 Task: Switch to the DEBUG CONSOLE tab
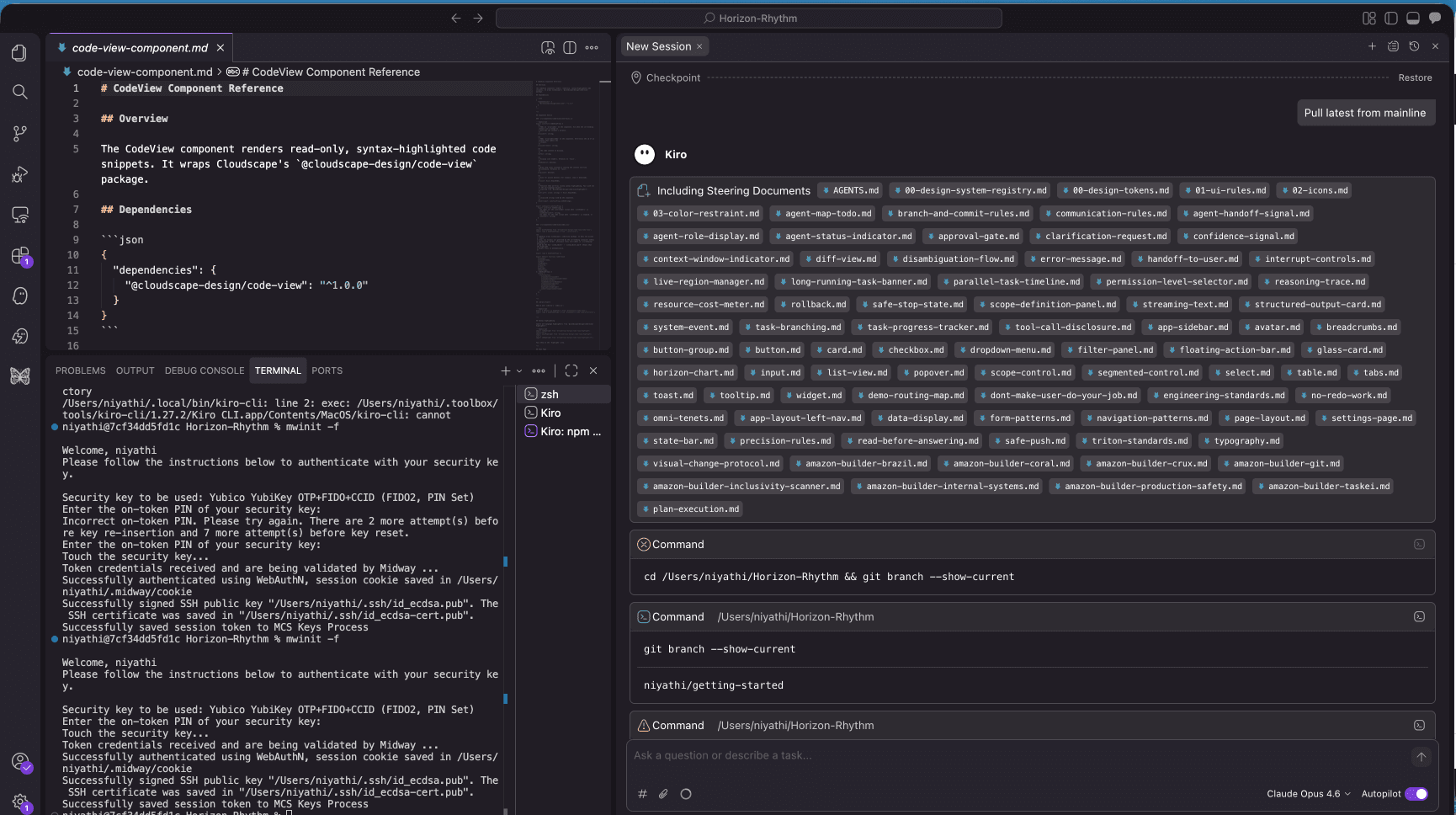click(x=205, y=370)
